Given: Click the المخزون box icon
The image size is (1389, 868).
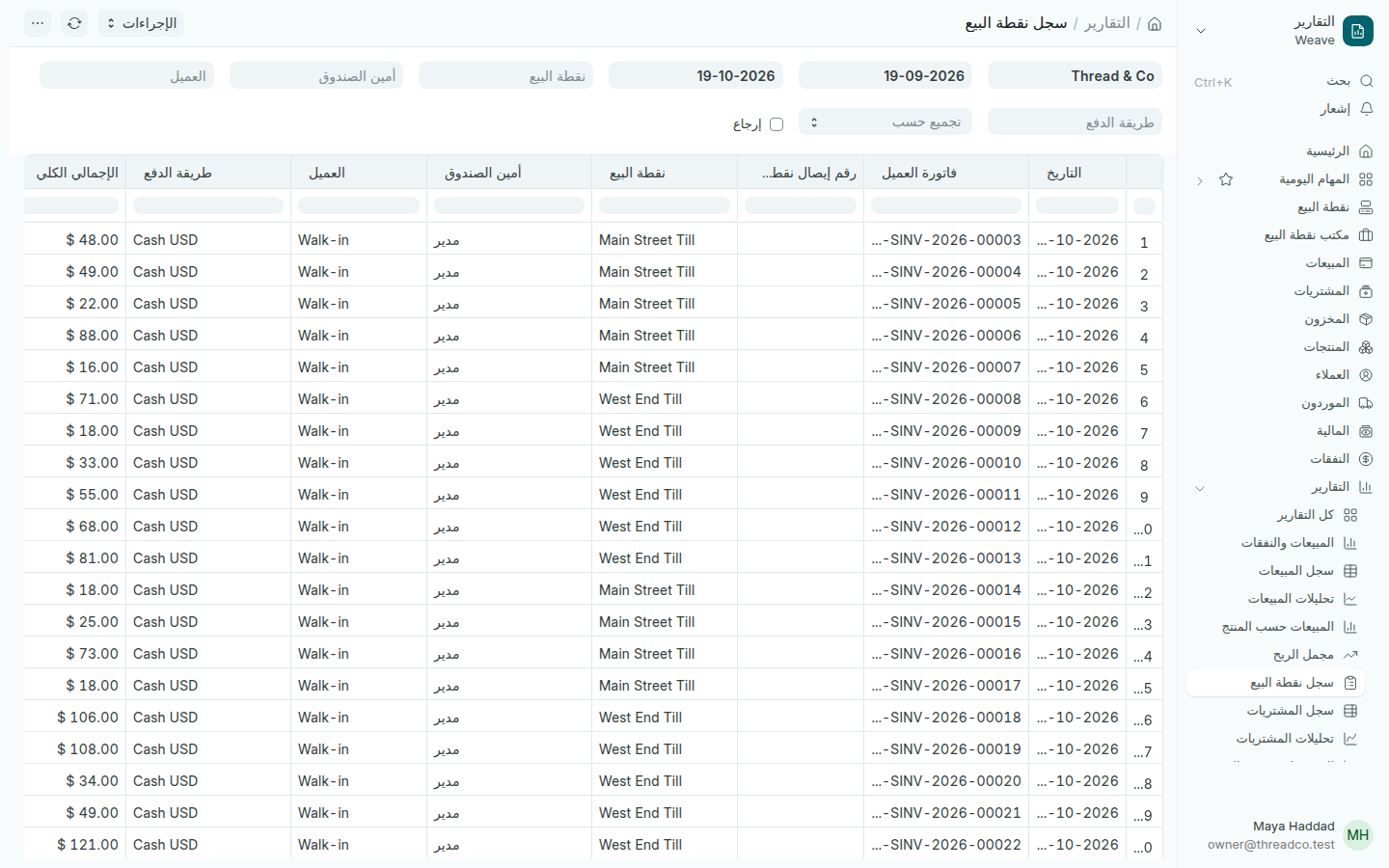Looking at the screenshot, I should (1366, 319).
